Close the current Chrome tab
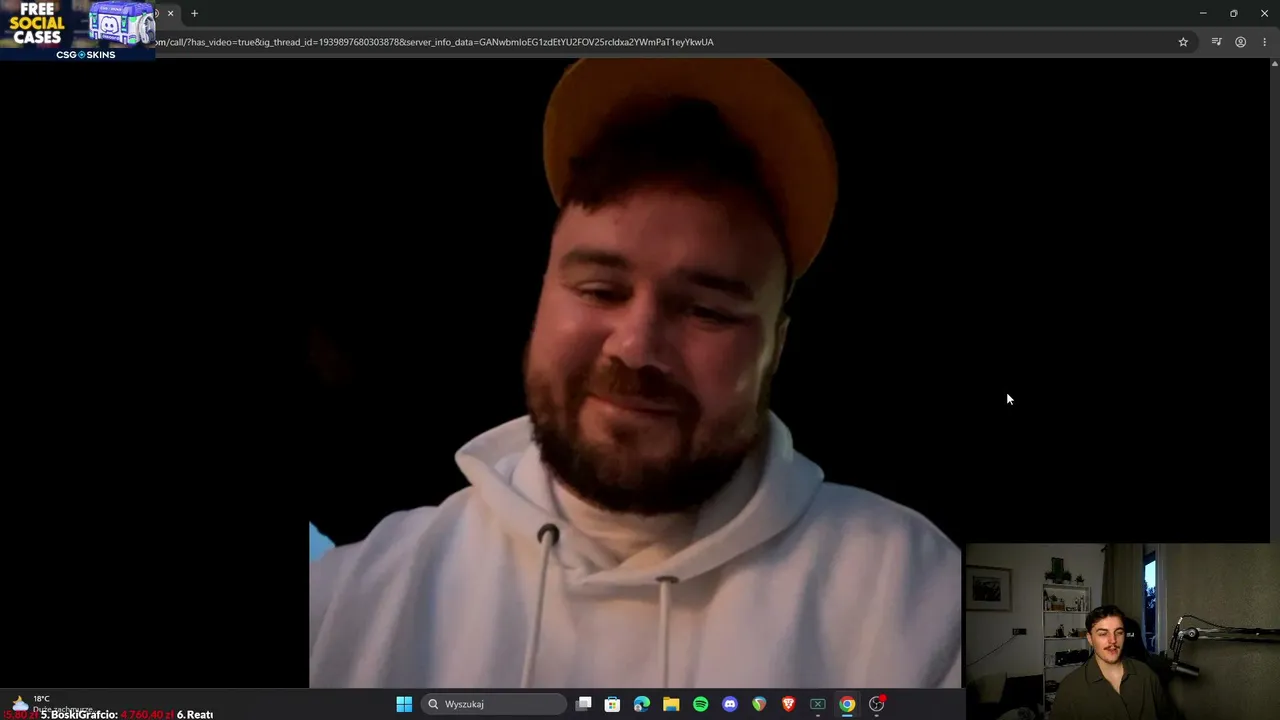The image size is (1280, 720). [170, 13]
